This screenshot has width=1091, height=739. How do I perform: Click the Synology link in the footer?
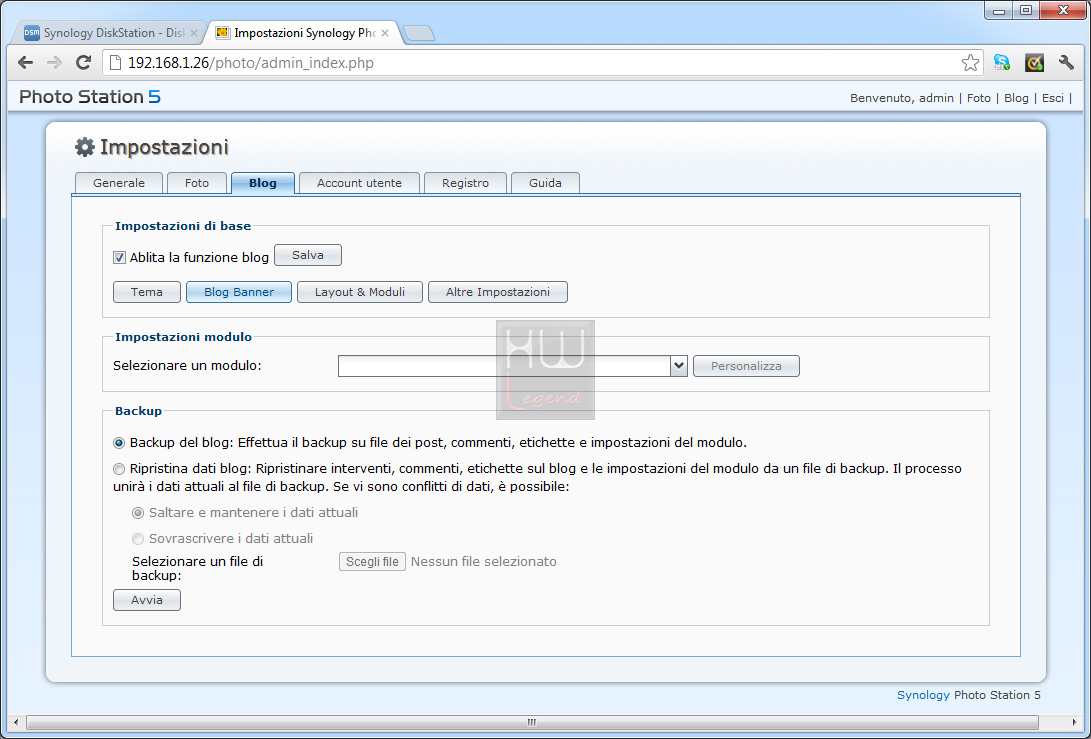point(923,695)
